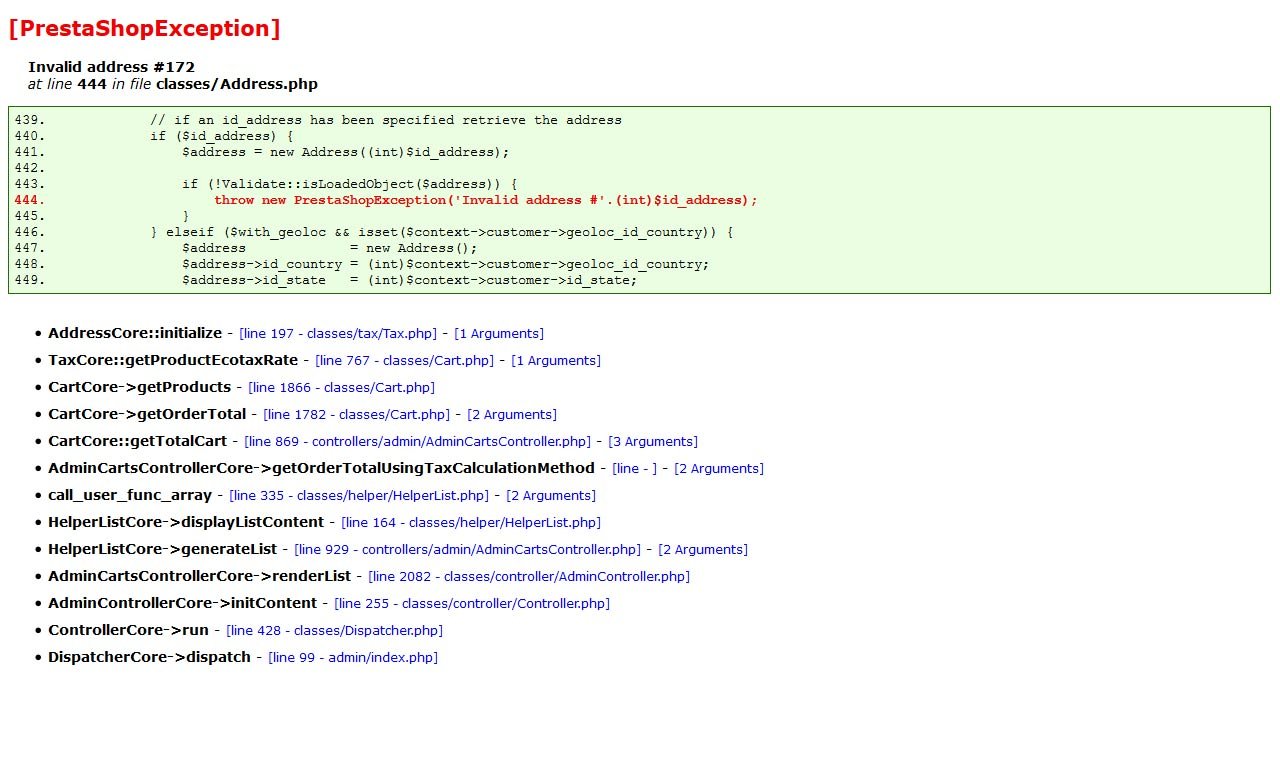Image resolution: width=1280 pixels, height=761 pixels.
Task: Click the highlighted throw statement on line 444
Action: 486,200
